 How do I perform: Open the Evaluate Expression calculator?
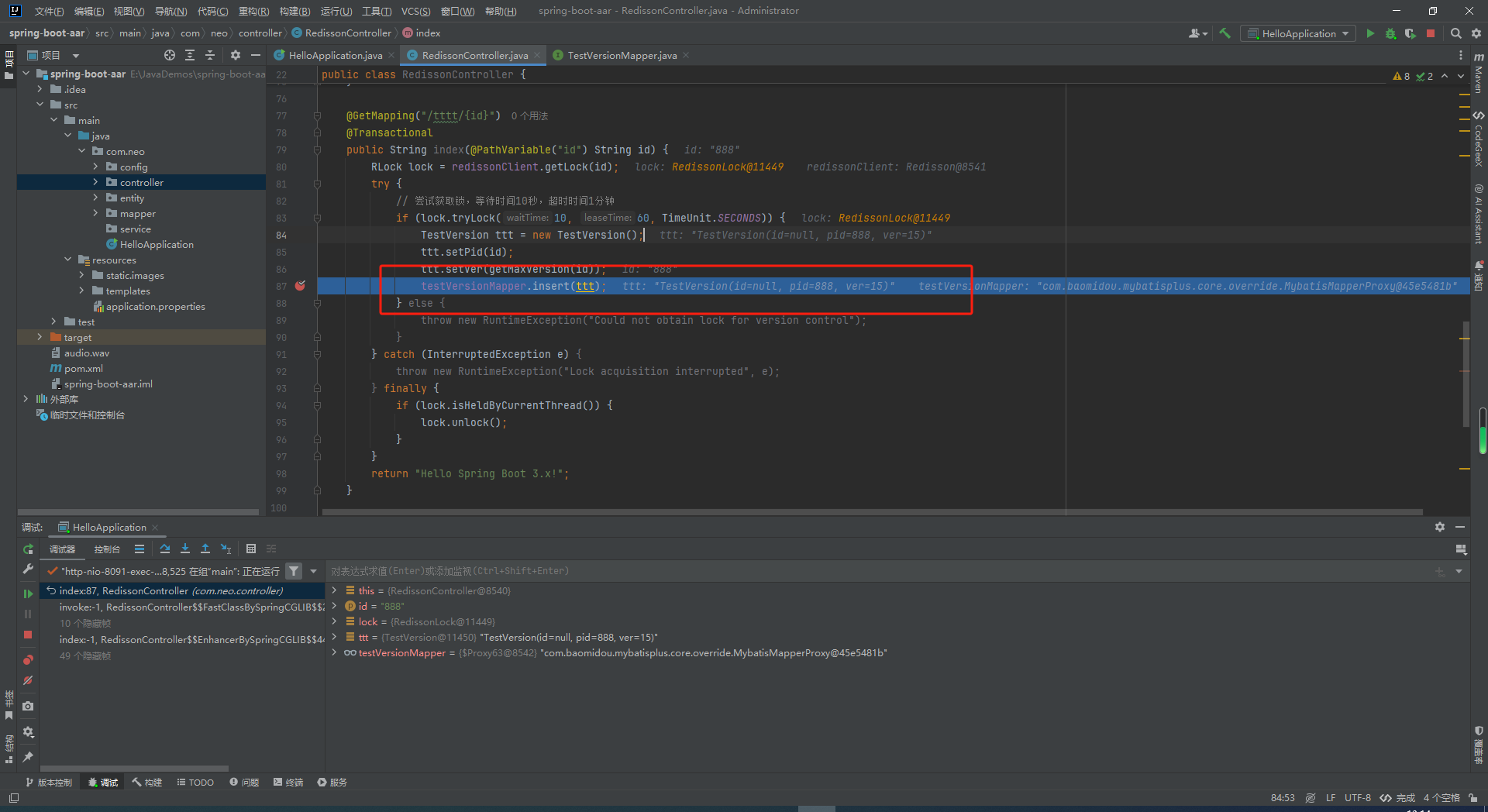(x=251, y=549)
